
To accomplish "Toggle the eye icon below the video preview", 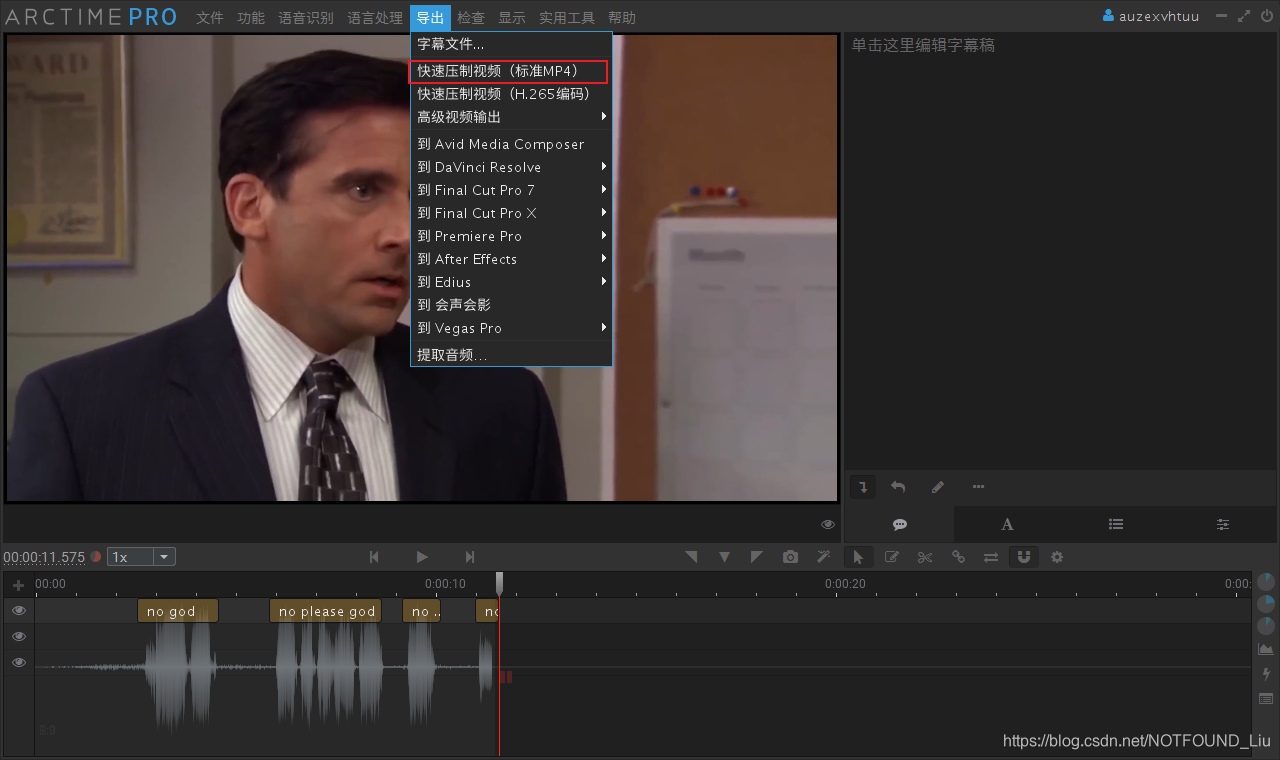I will point(828,524).
